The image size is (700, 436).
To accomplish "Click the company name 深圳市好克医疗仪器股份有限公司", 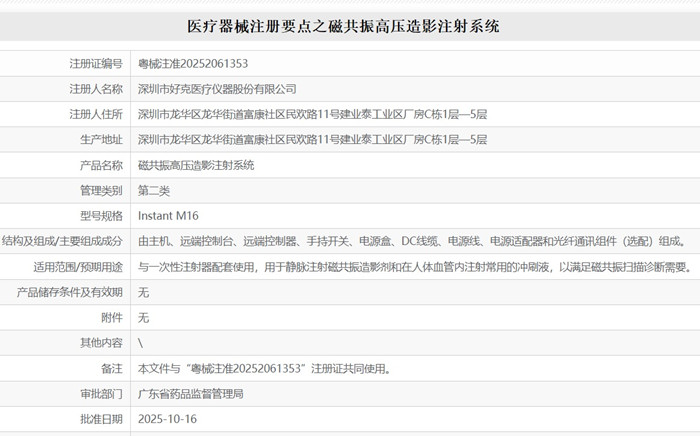I will (217, 89).
